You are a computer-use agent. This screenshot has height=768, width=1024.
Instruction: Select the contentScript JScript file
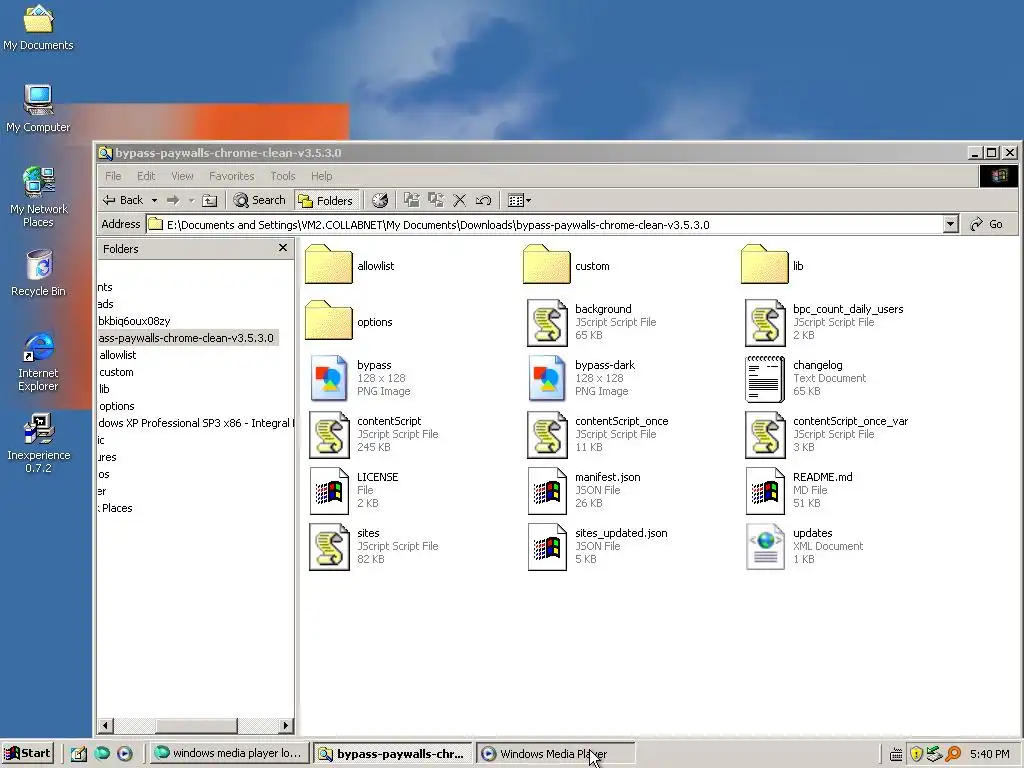329,435
